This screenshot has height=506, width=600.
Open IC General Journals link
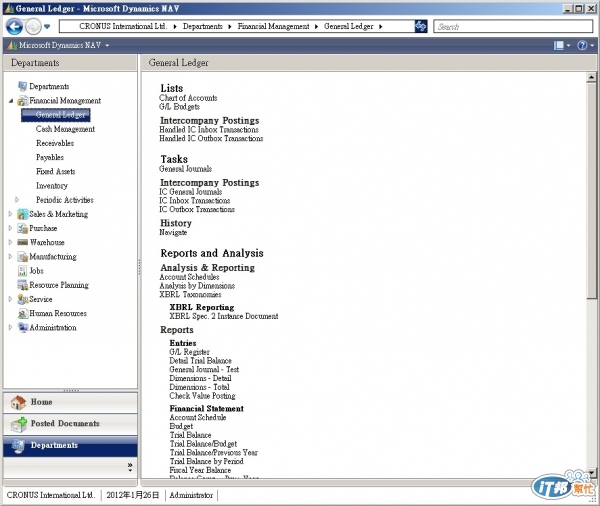[x=190, y=192]
